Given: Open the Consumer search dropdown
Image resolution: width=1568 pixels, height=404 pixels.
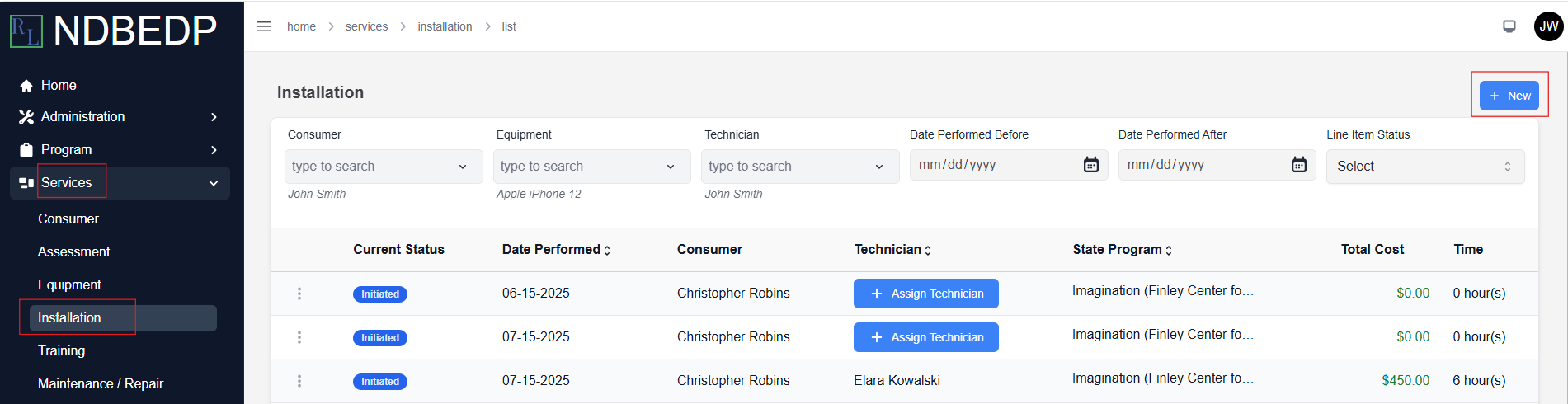Looking at the screenshot, I should click(x=384, y=167).
